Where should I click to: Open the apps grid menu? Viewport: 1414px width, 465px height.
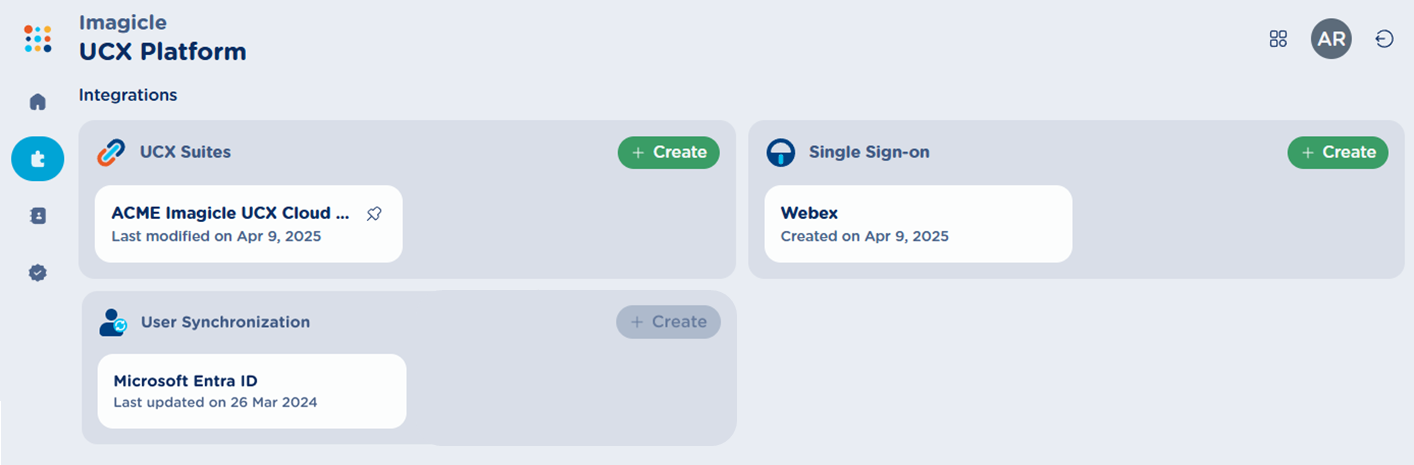click(1277, 39)
